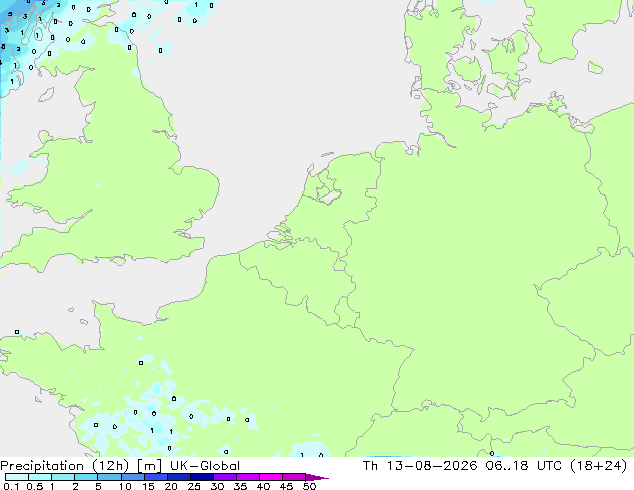Click the 'UK-Global' model label
Screen dimensions: 634x490
tap(205, 466)
